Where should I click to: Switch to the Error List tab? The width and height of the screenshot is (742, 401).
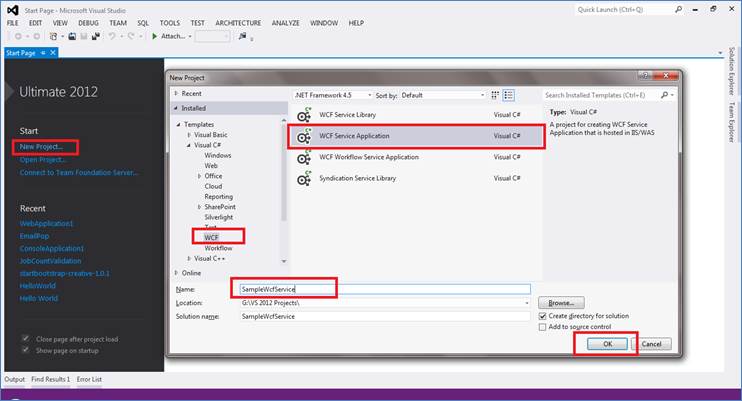coord(89,379)
